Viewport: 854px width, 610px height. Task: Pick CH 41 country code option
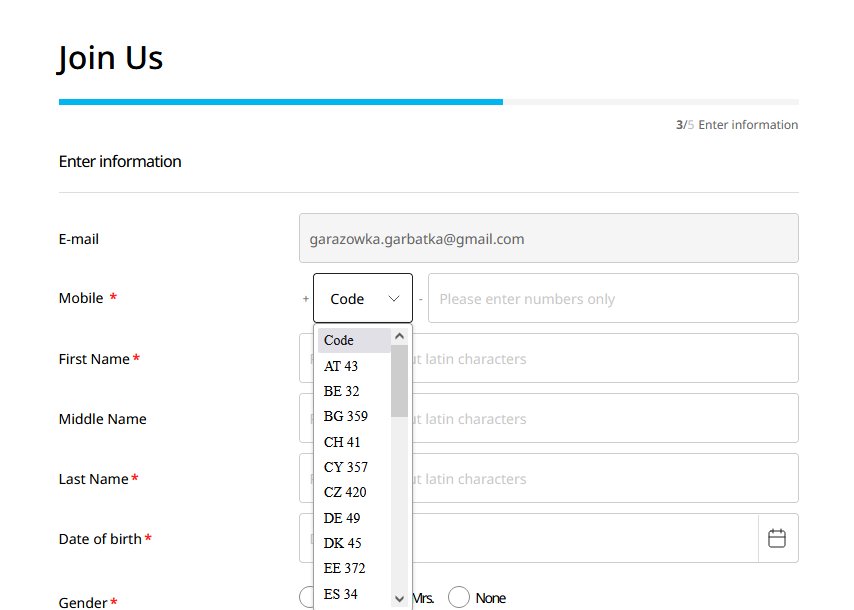[x=354, y=442]
